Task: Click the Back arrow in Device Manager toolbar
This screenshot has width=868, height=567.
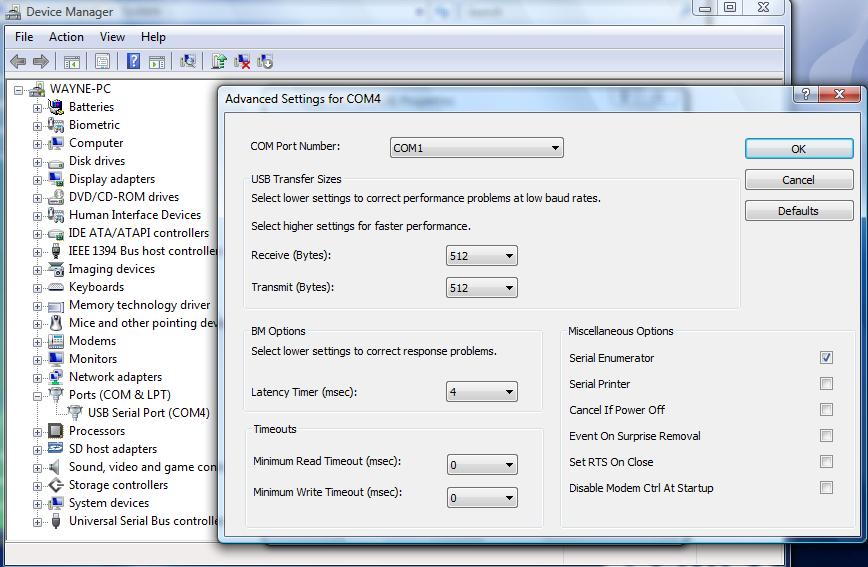Action: coord(18,61)
